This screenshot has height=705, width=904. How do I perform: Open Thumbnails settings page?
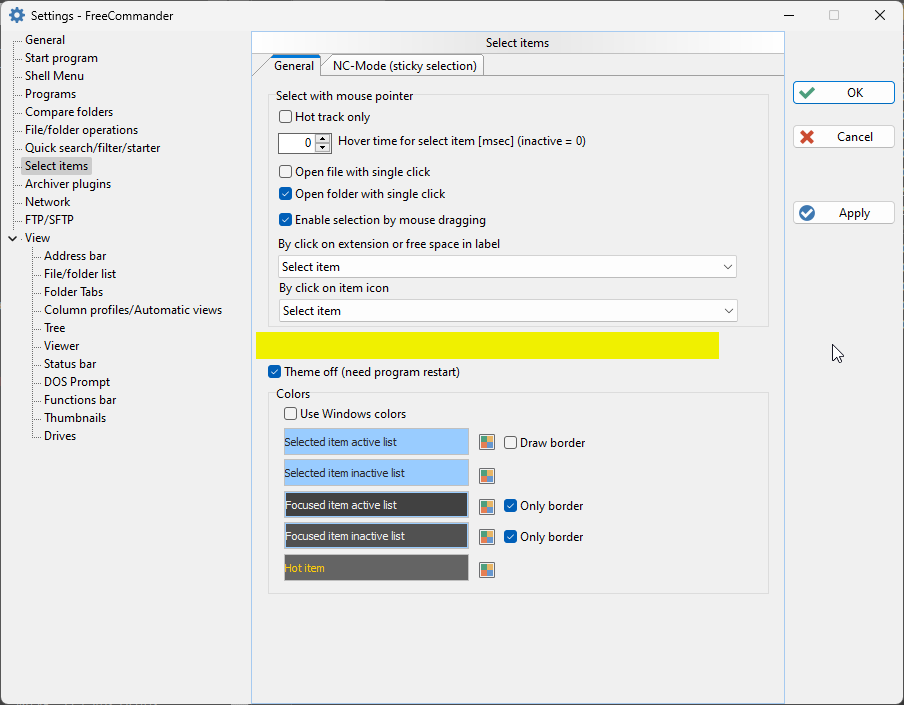click(75, 418)
